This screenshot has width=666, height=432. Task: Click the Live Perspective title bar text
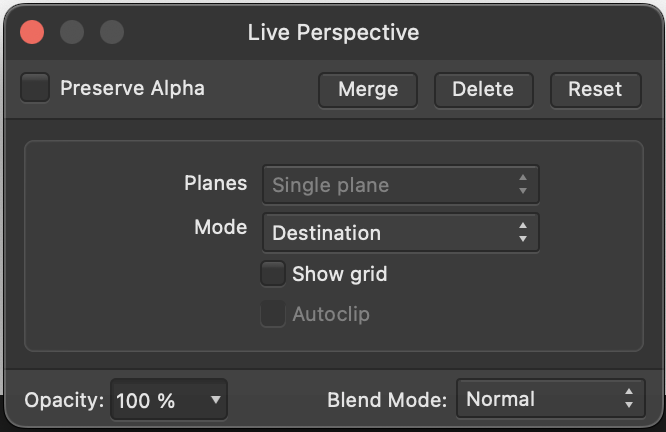pyautogui.click(x=333, y=32)
